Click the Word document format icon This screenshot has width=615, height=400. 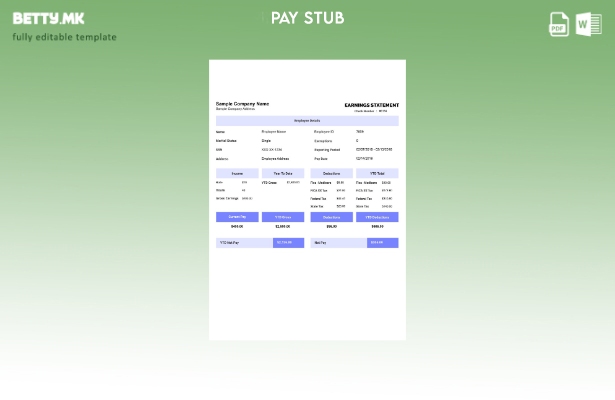pos(589,24)
